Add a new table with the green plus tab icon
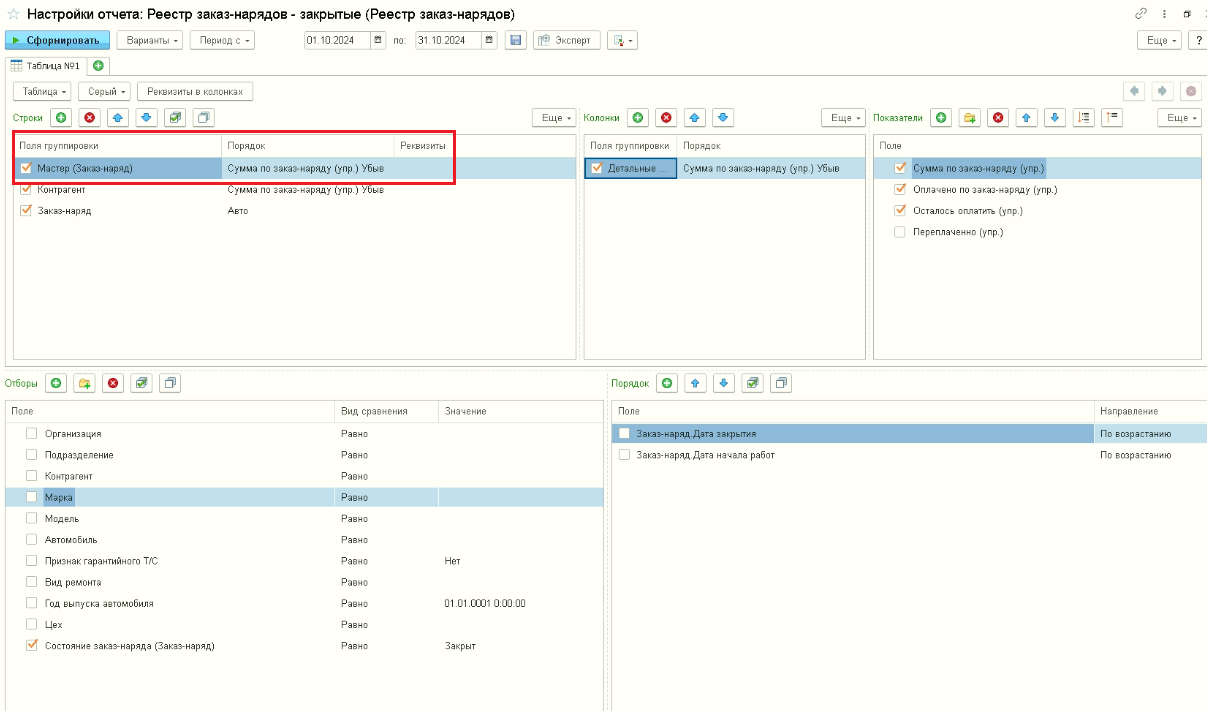This screenshot has height=711, width=1207. click(x=98, y=65)
